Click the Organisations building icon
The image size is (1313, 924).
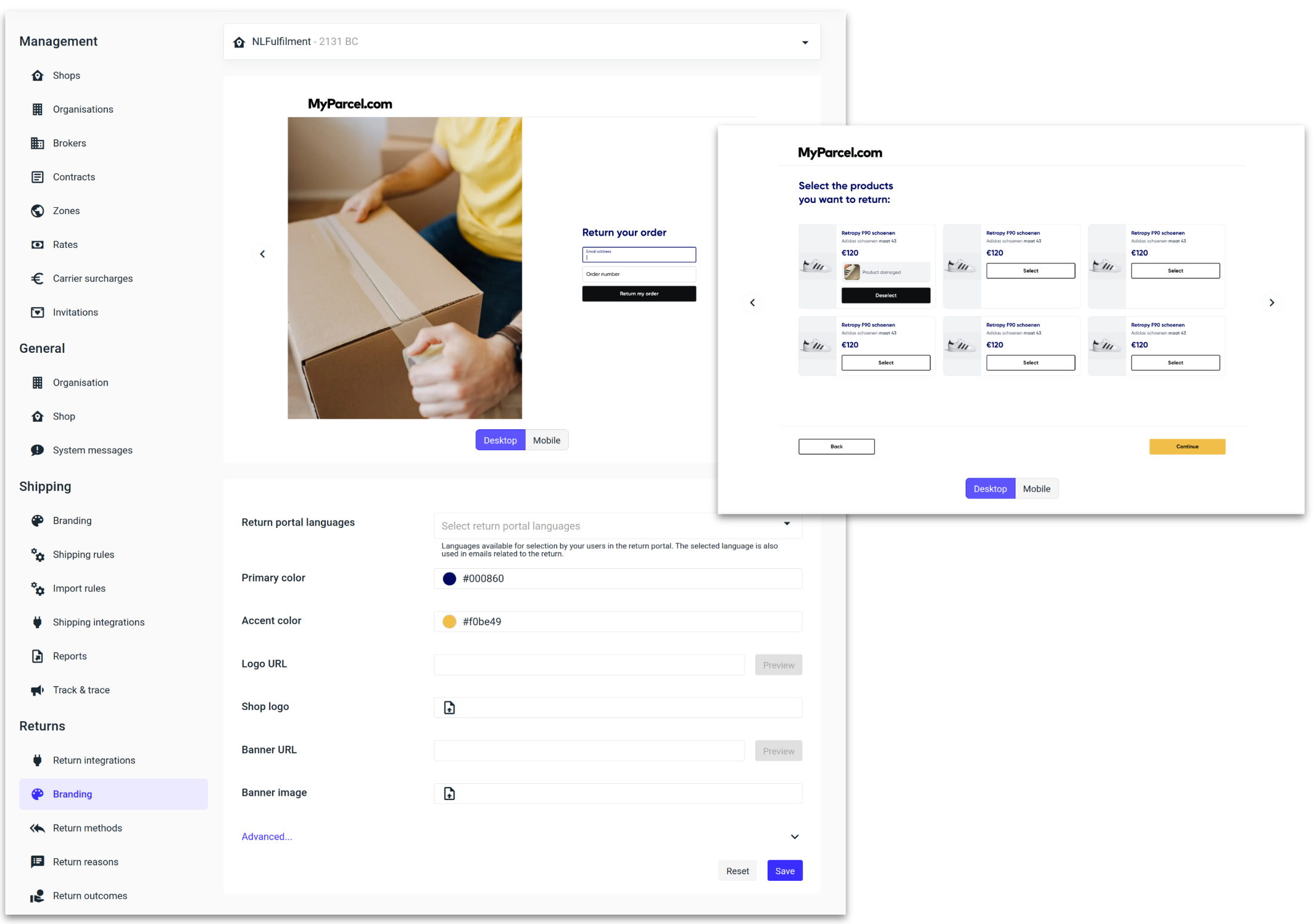[x=38, y=109]
